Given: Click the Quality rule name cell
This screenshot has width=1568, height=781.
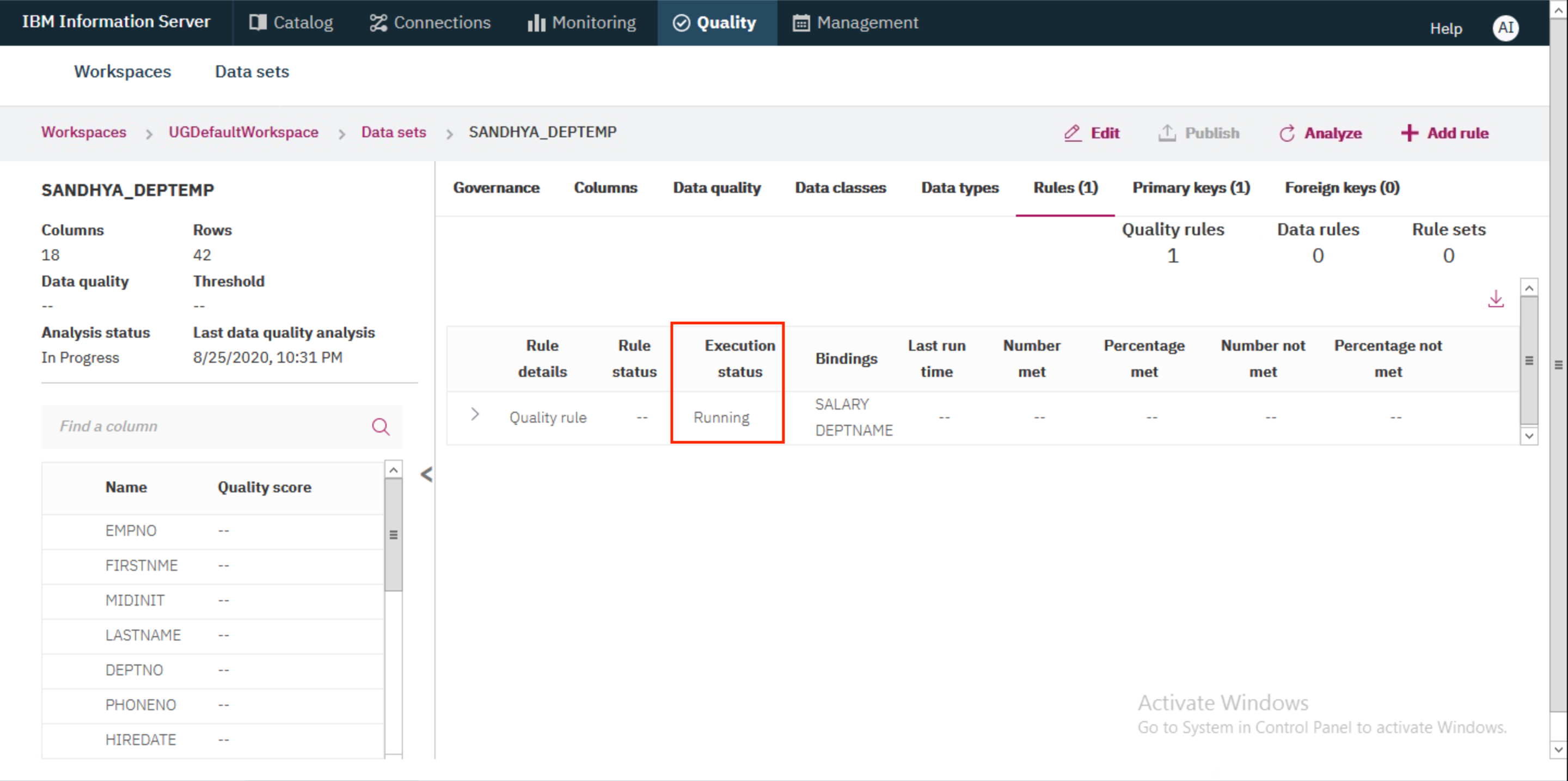Looking at the screenshot, I should [548, 418].
